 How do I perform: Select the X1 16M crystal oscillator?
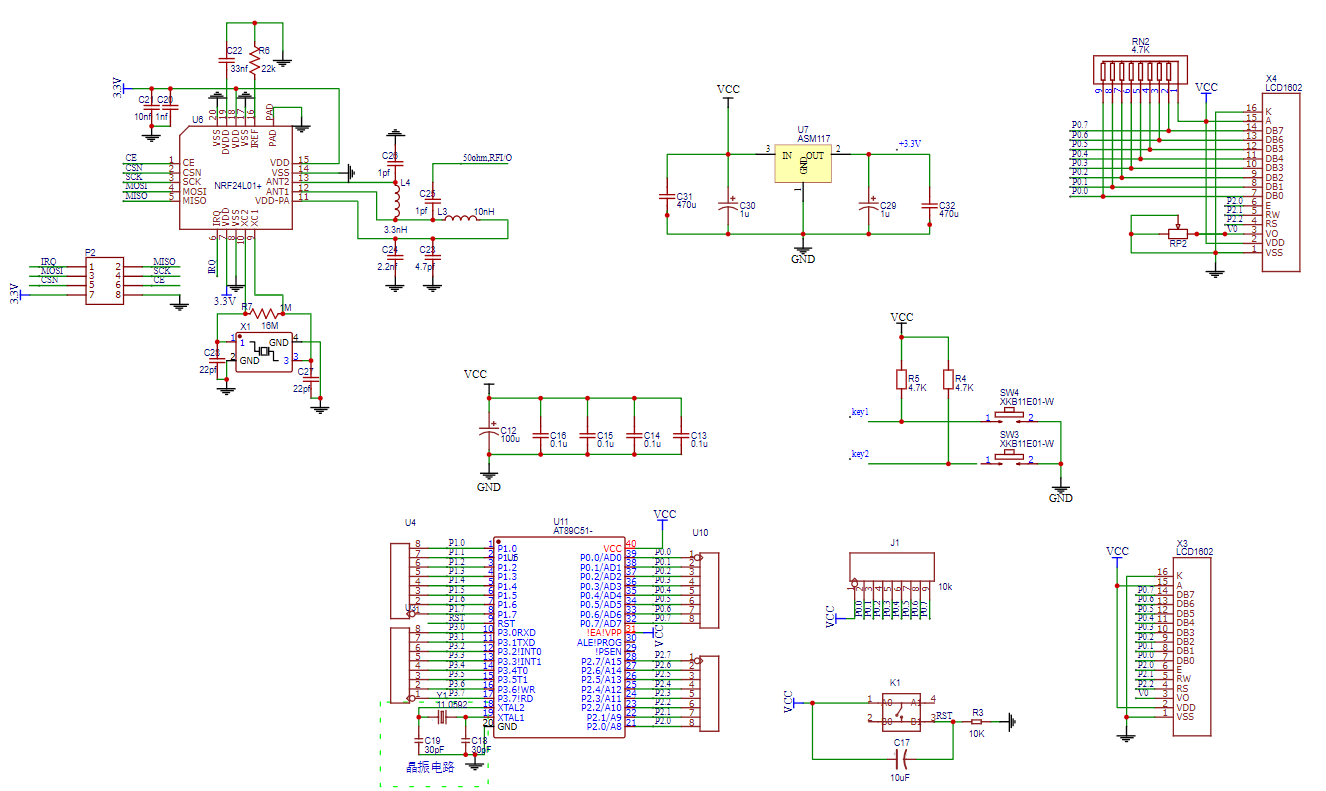pyautogui.click(x=264, y=351)
